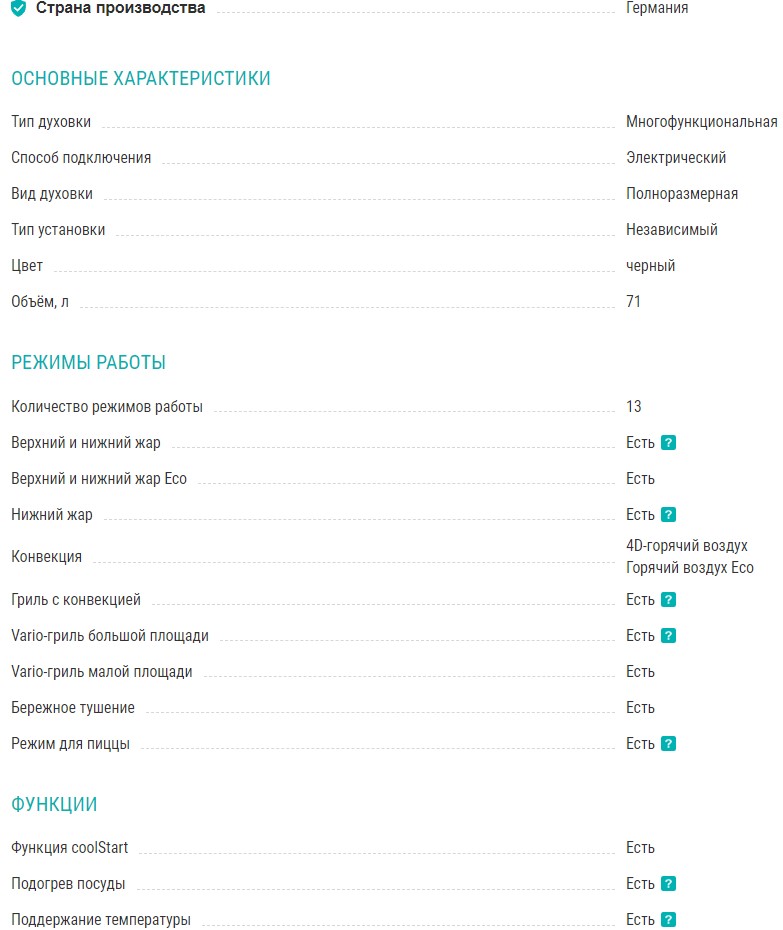Select the Горячий воздух Eco text
This screenshot has height=930, width=783.
click(x=690, y=568)
